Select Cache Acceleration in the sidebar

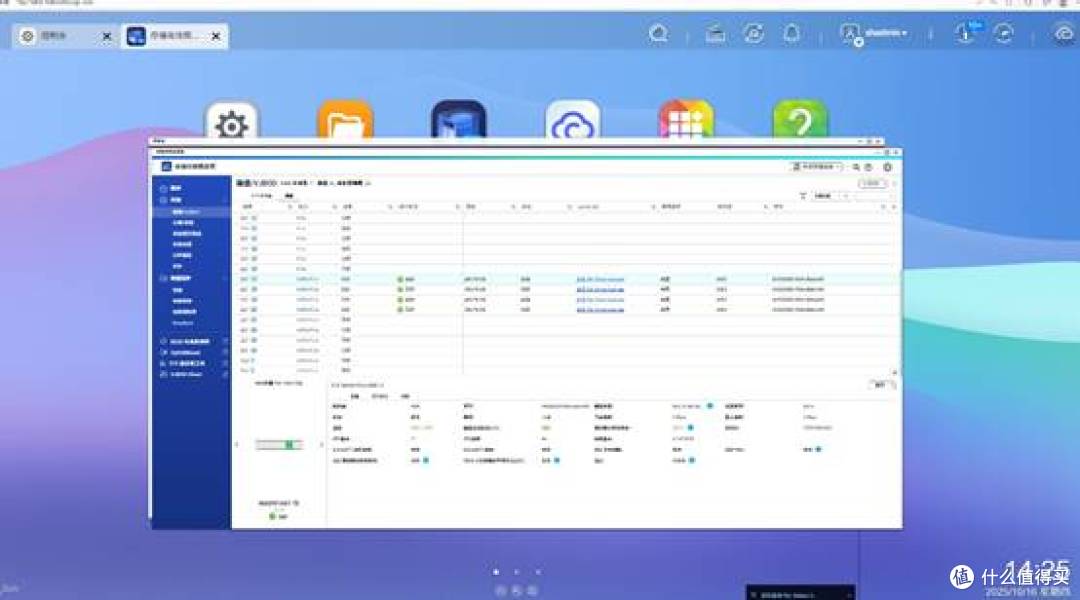[x=187, y=234]
